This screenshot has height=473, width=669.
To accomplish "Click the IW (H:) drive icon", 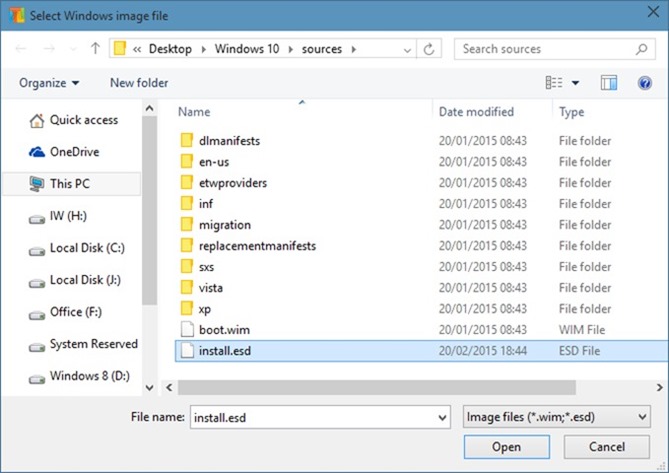I will coord(37,219).
